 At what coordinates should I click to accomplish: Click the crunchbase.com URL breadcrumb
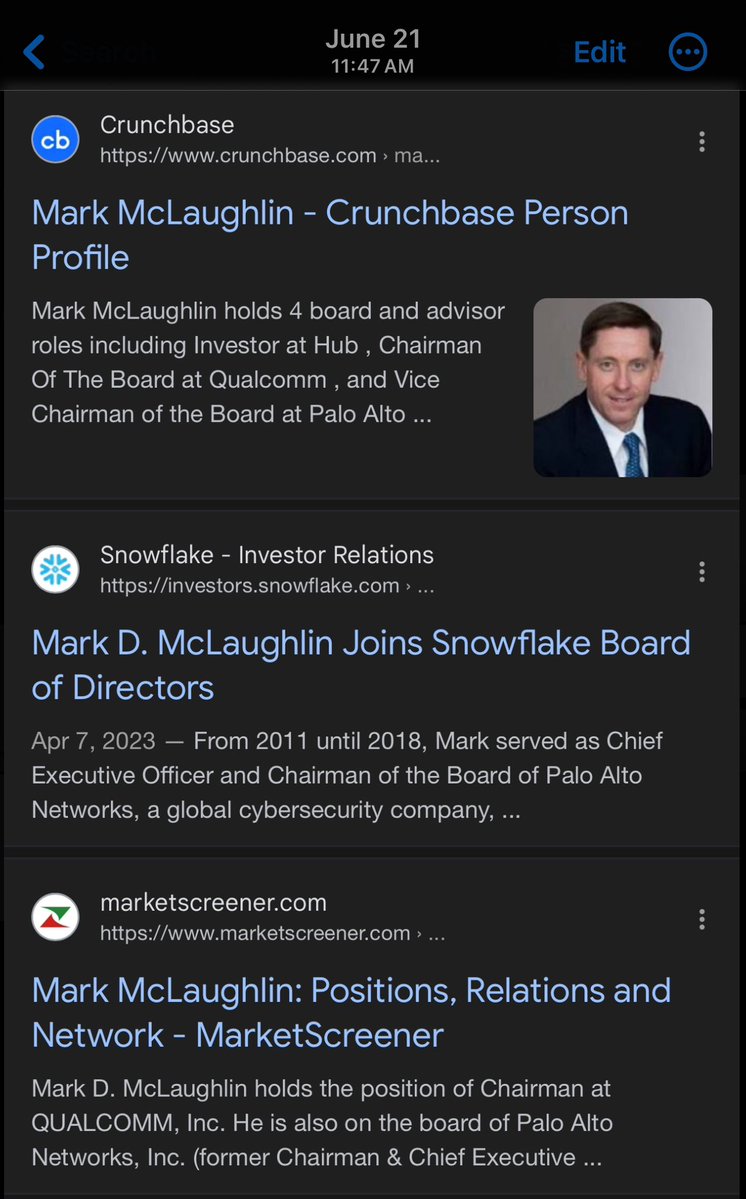tap(269, 156)
